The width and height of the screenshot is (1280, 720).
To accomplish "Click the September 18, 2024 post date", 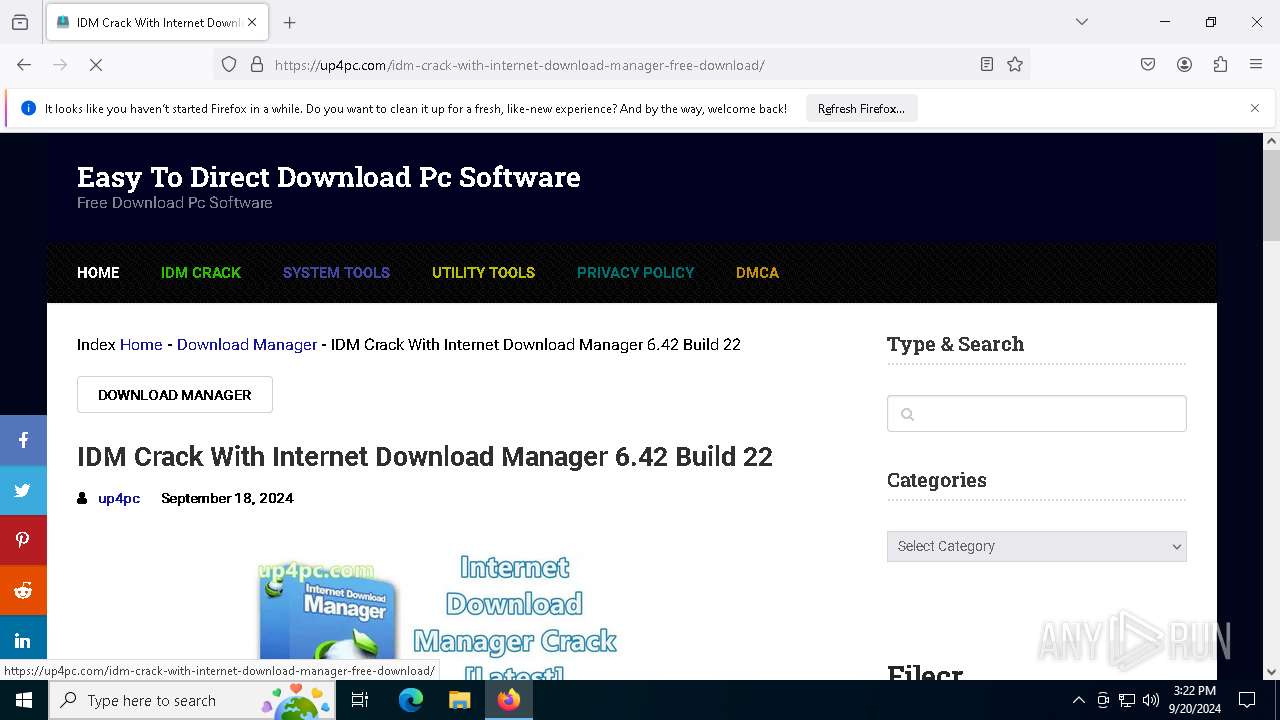I will pyautogui.click(x=227, y=498).
